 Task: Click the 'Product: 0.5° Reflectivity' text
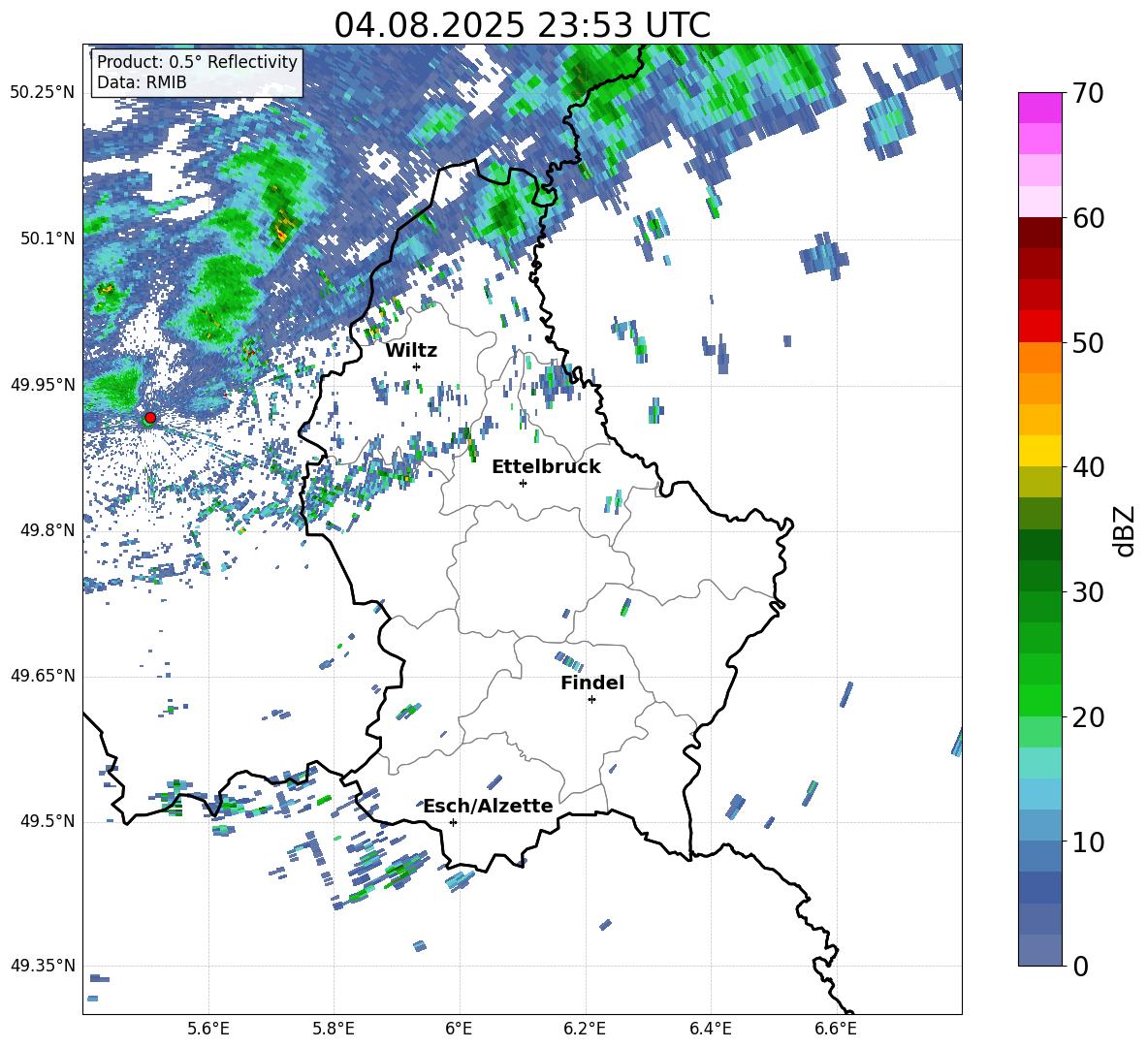click(197, 62)
